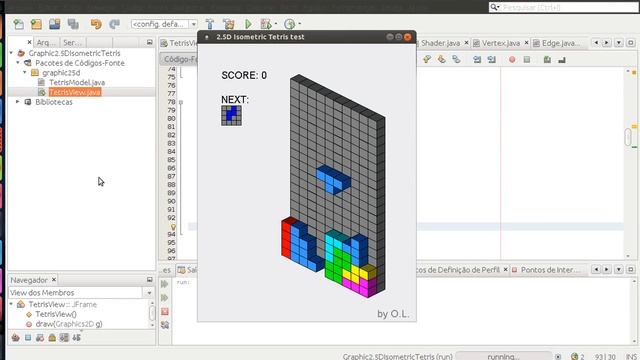Click the Debug Project icon
This screenshot has height=360, width=640.
(266, 24)
